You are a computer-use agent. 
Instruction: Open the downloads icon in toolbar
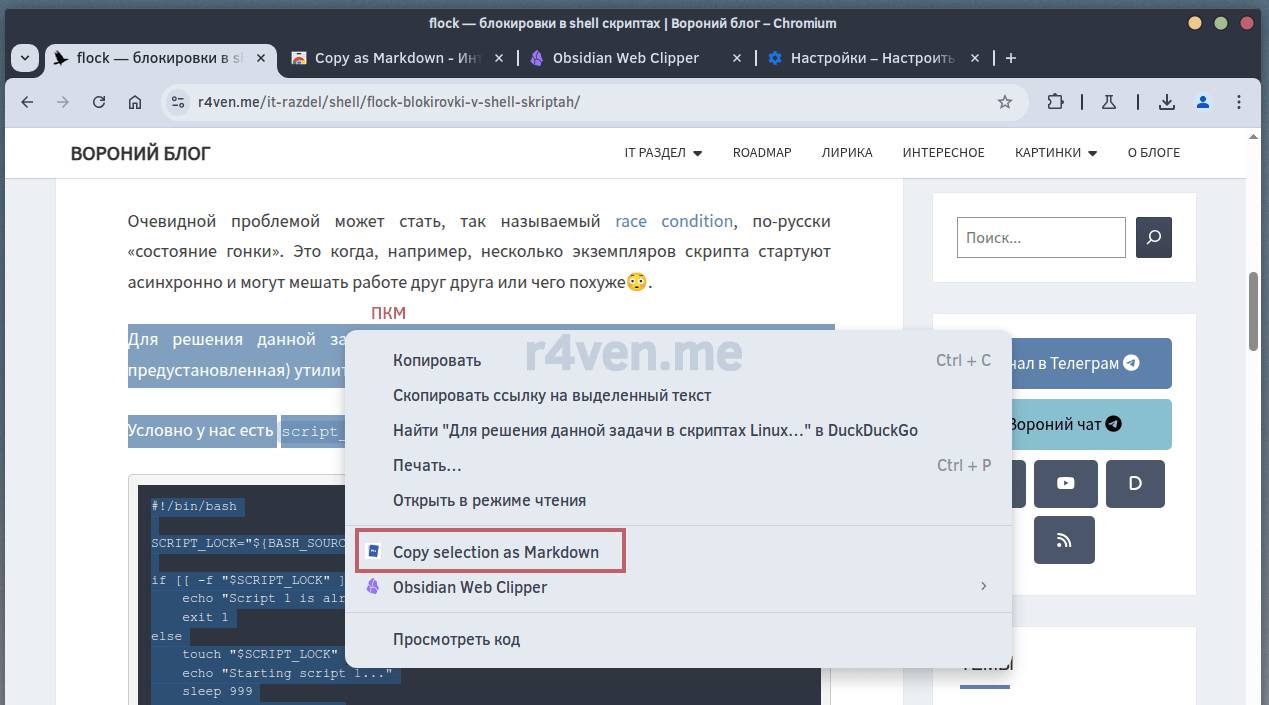pyautogui.click(x=1166, y=102)
